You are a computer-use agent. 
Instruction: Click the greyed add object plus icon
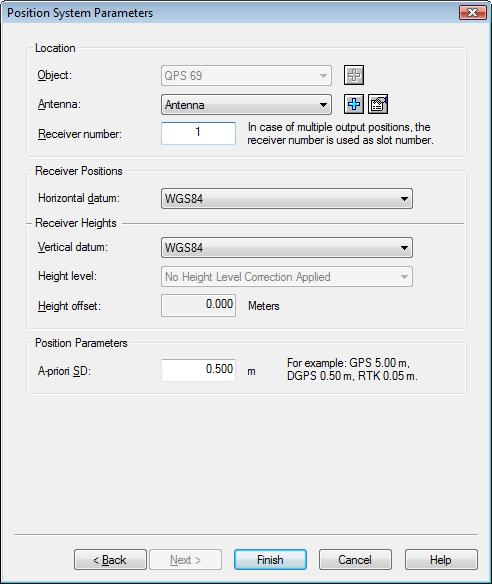tap(353, 75)
